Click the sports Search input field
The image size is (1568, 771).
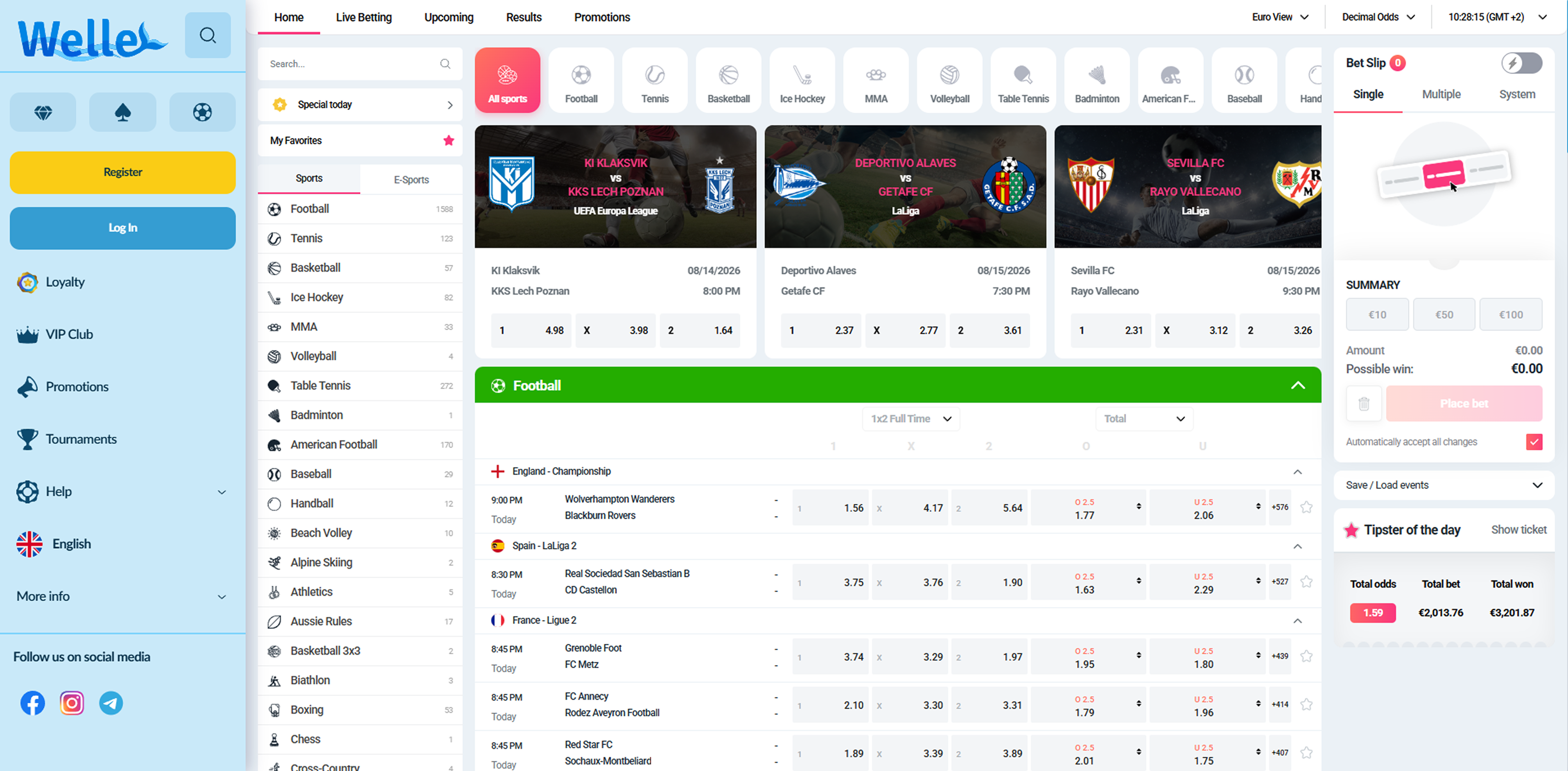pyautogui.click(x=360, y=64)
